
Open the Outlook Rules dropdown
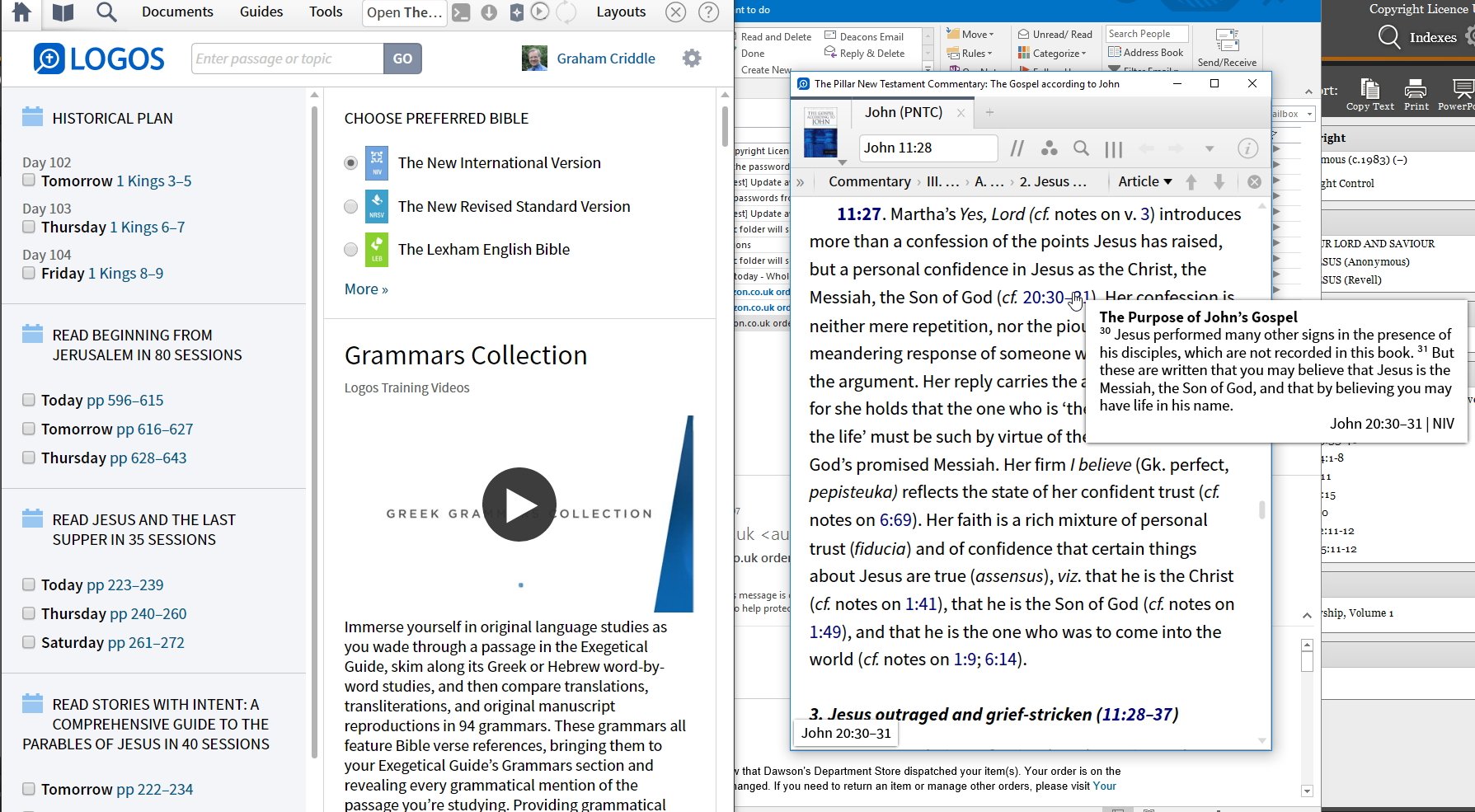(971, 54)
